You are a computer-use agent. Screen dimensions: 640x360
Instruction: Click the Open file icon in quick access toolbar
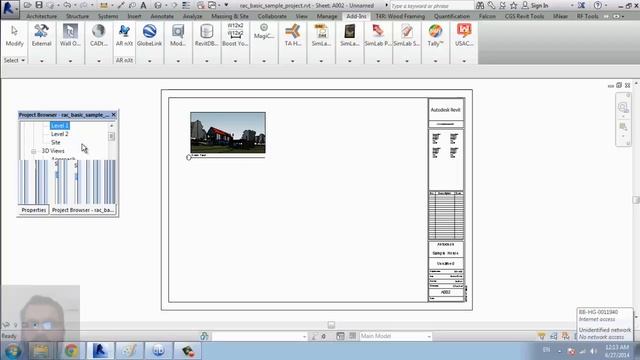click(x=28, y=5)
